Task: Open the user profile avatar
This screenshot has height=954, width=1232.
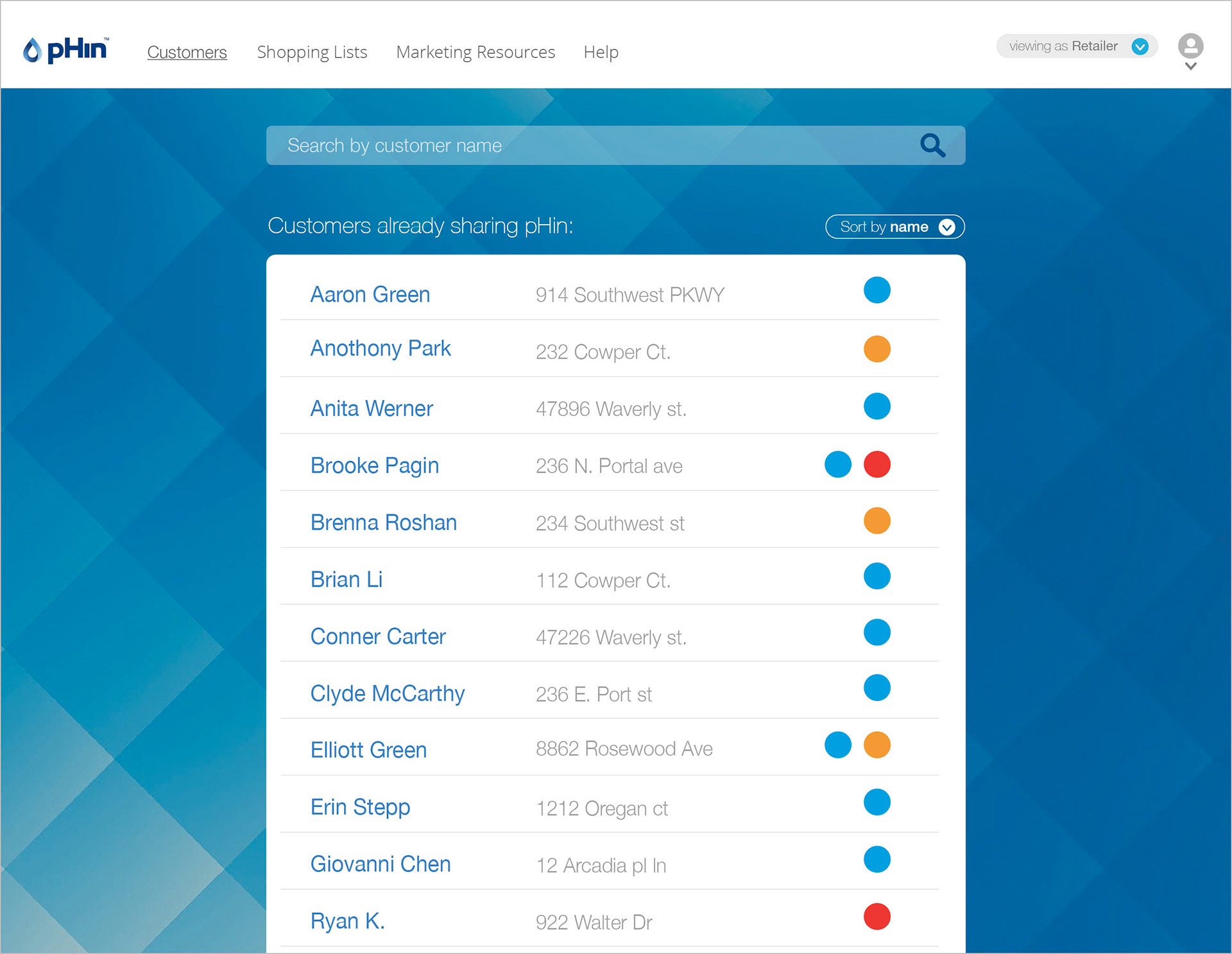Action: point(1190,46)
